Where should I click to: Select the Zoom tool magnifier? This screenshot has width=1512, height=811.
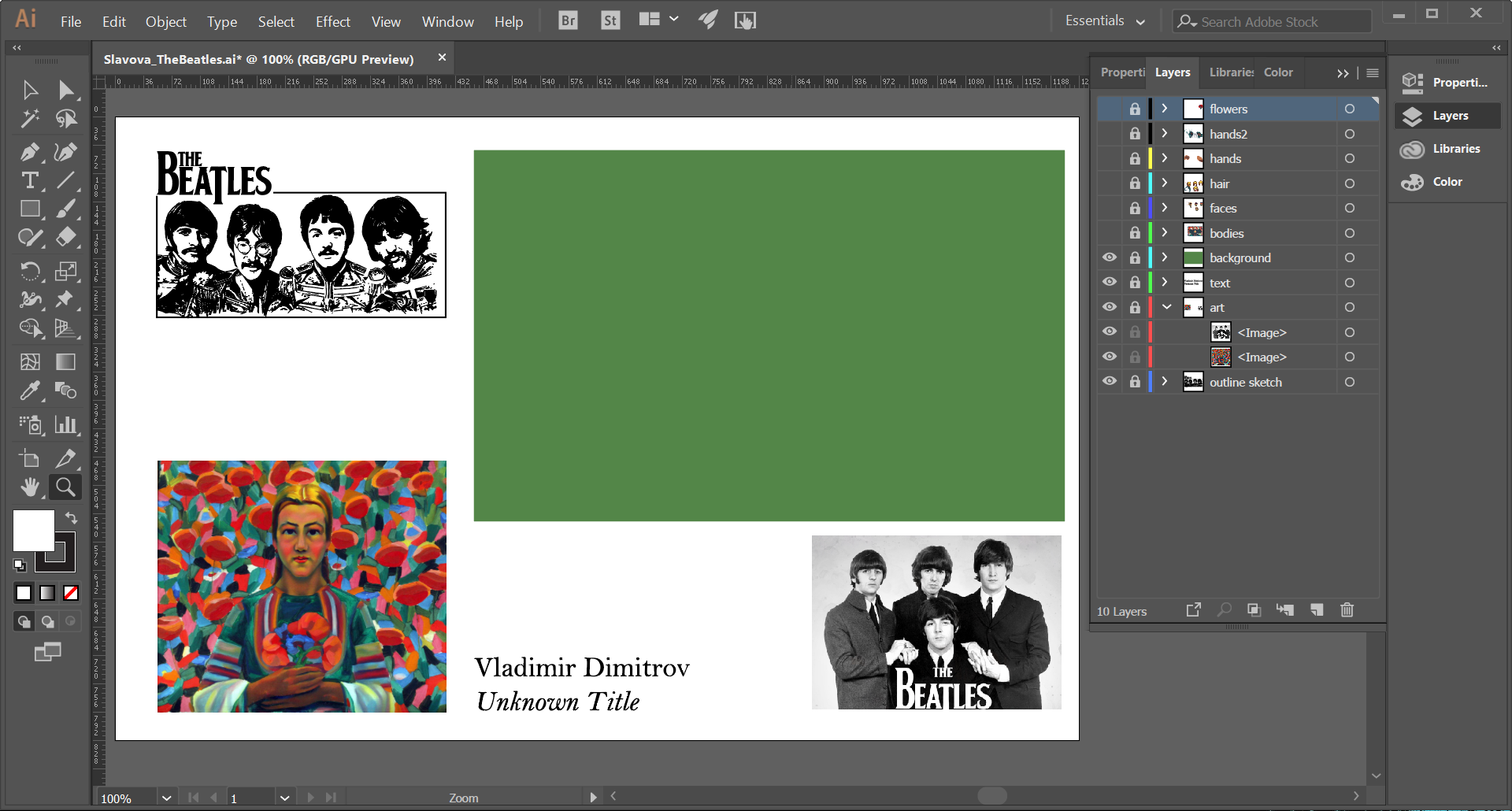pyautogui.click(x=66, y=487)
